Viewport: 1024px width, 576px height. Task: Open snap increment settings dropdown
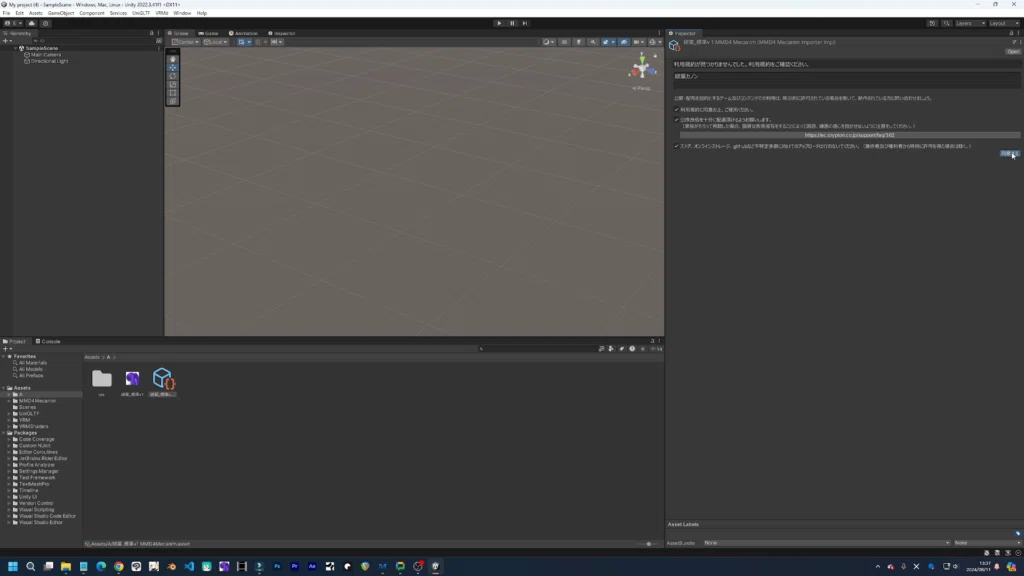coord(277,42)
